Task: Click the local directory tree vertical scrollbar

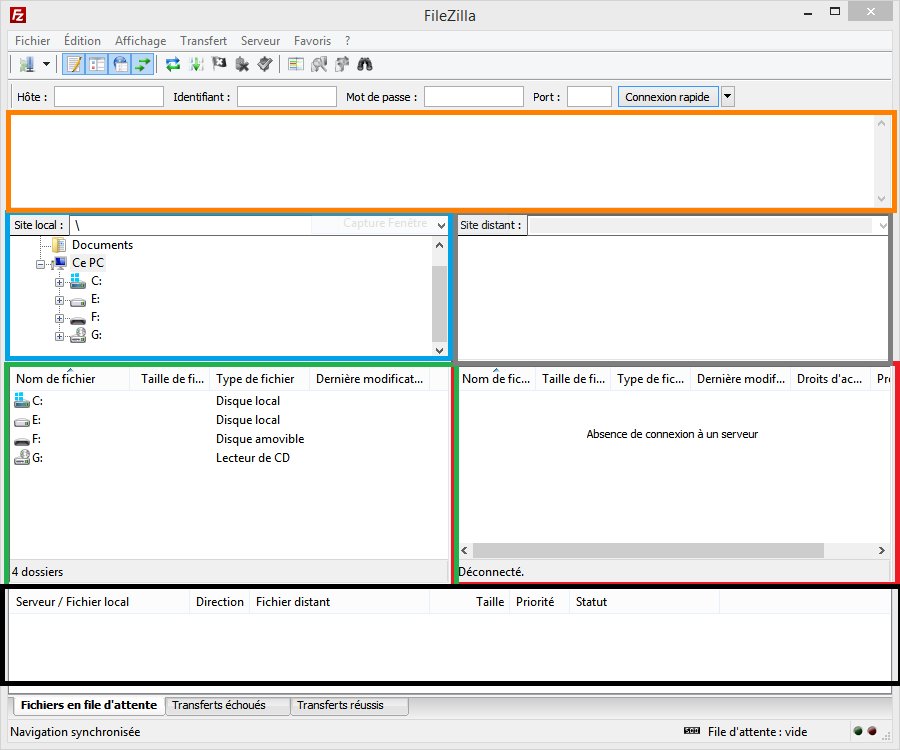Action: [x=439, y=303]
